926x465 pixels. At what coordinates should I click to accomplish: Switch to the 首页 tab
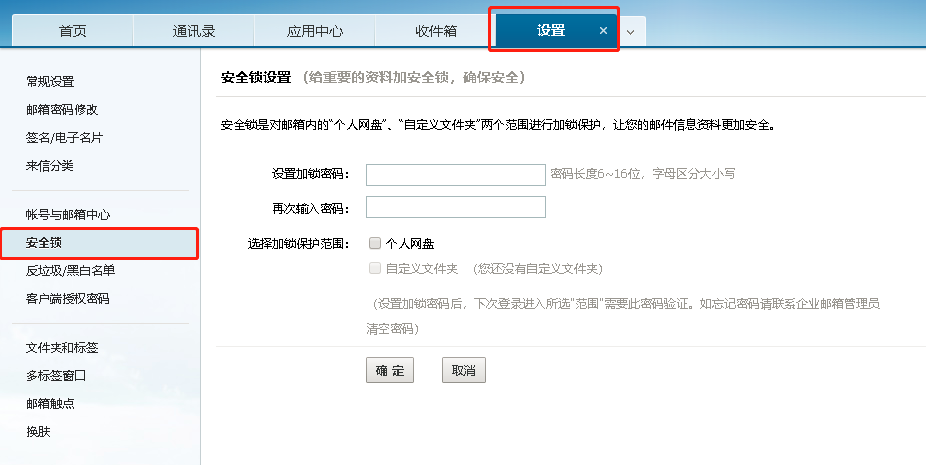click(x=72, y=31)
